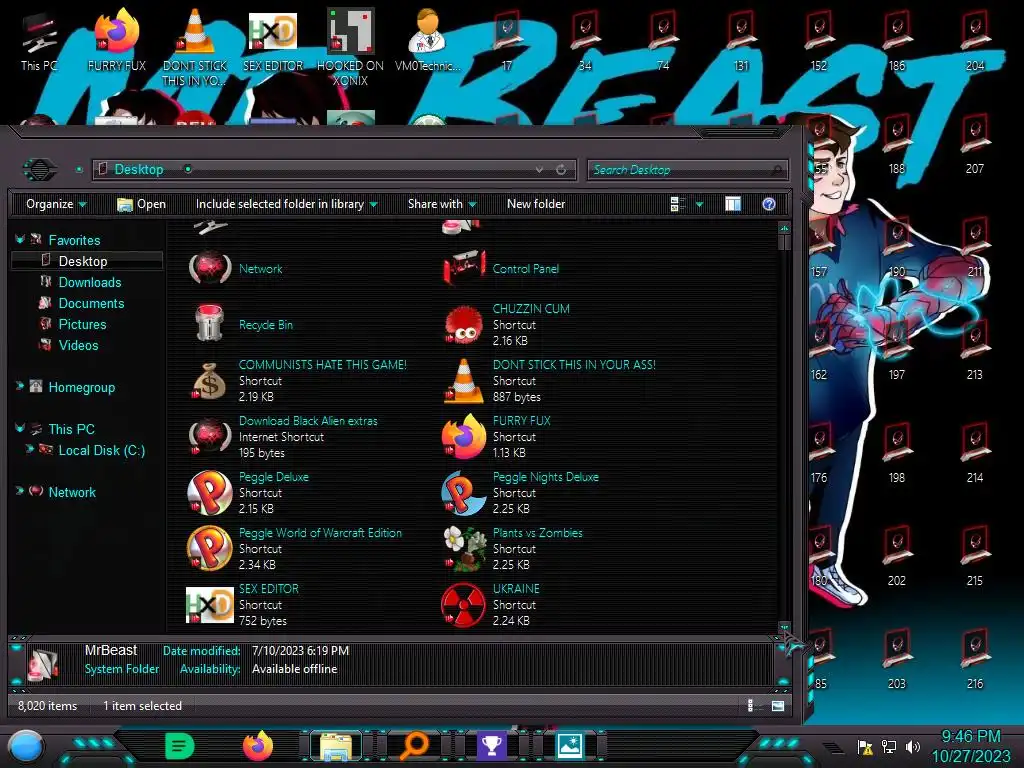Select Desktop in Favorites
This screenshot has height=768, width=1024.
tap(88, 261)
